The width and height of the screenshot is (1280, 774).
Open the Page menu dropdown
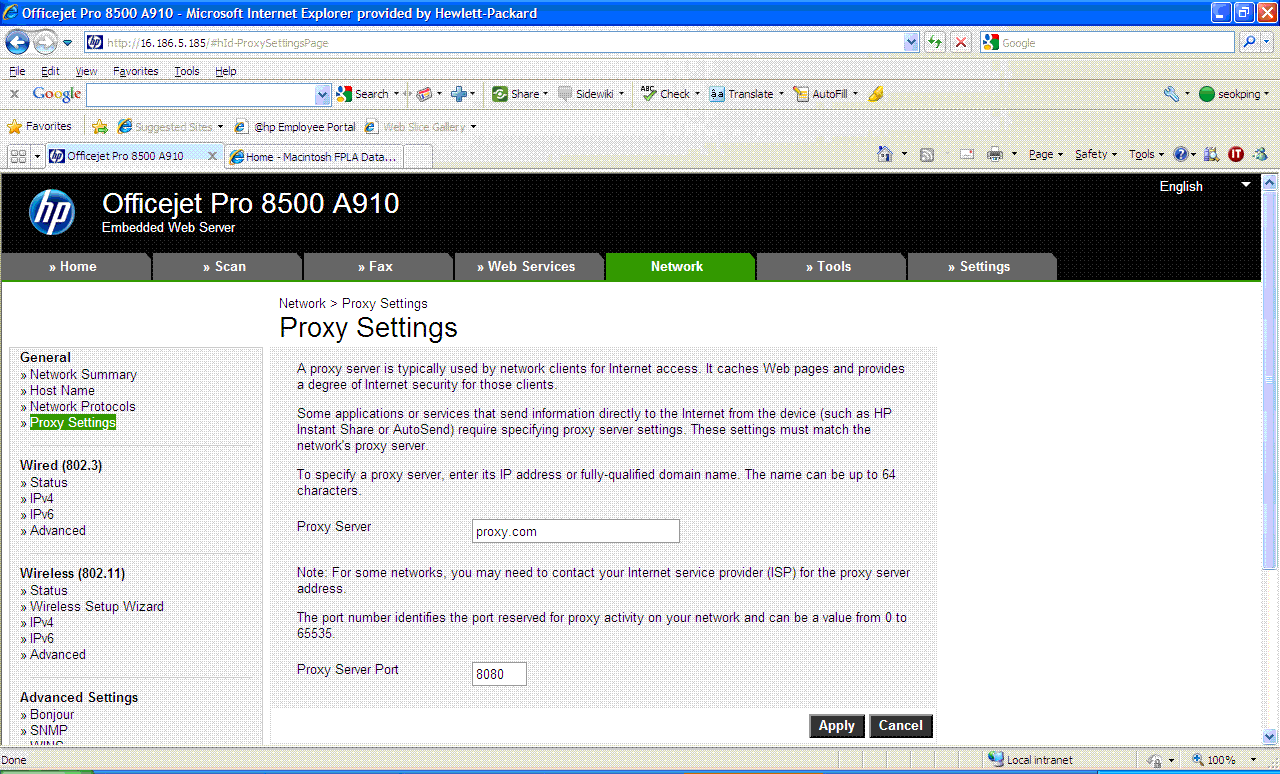[x=1046, y=154]
